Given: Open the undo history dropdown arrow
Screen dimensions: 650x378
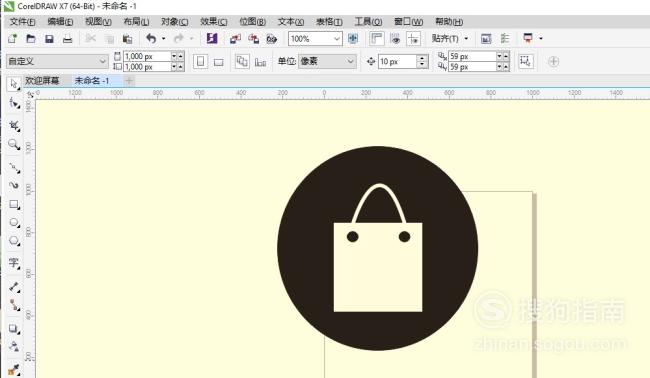Looking at the screenshot, I should click(x=163, y=39).
